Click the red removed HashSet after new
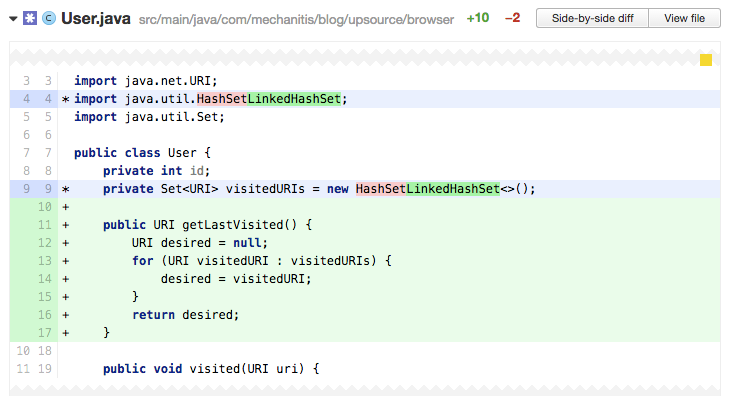 [381, 189]
